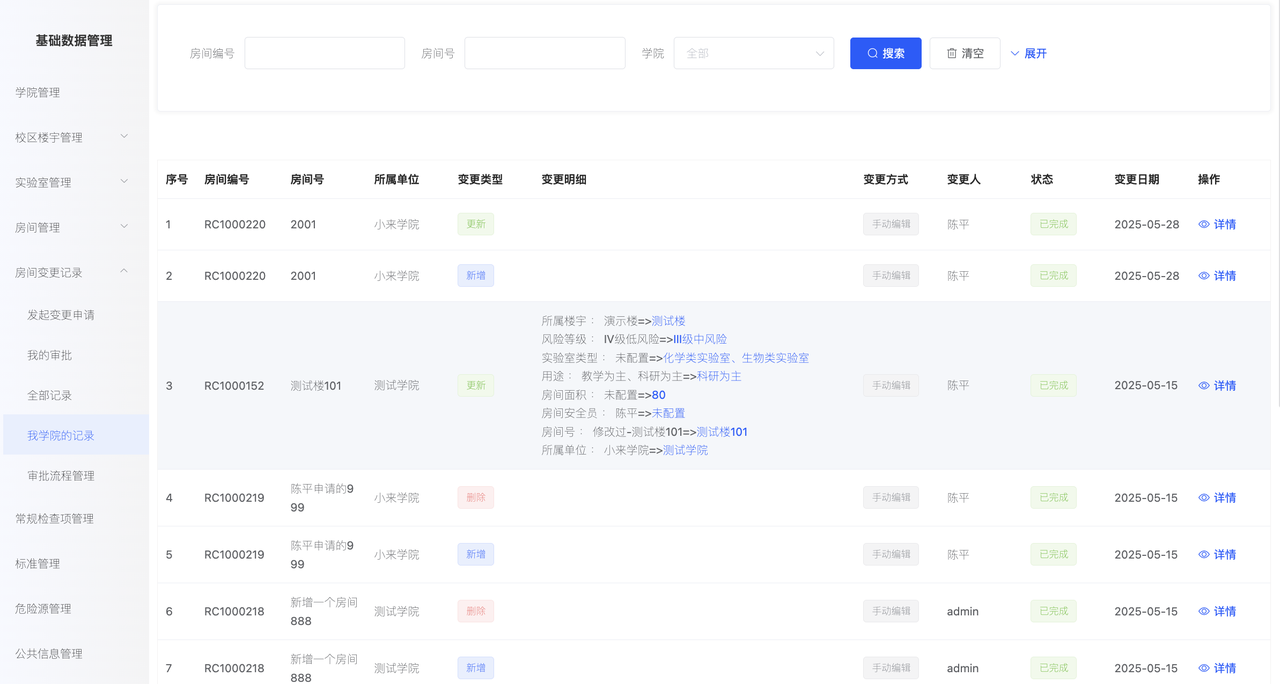Click the 更新 tag in row 3

[x=476, y=386]
